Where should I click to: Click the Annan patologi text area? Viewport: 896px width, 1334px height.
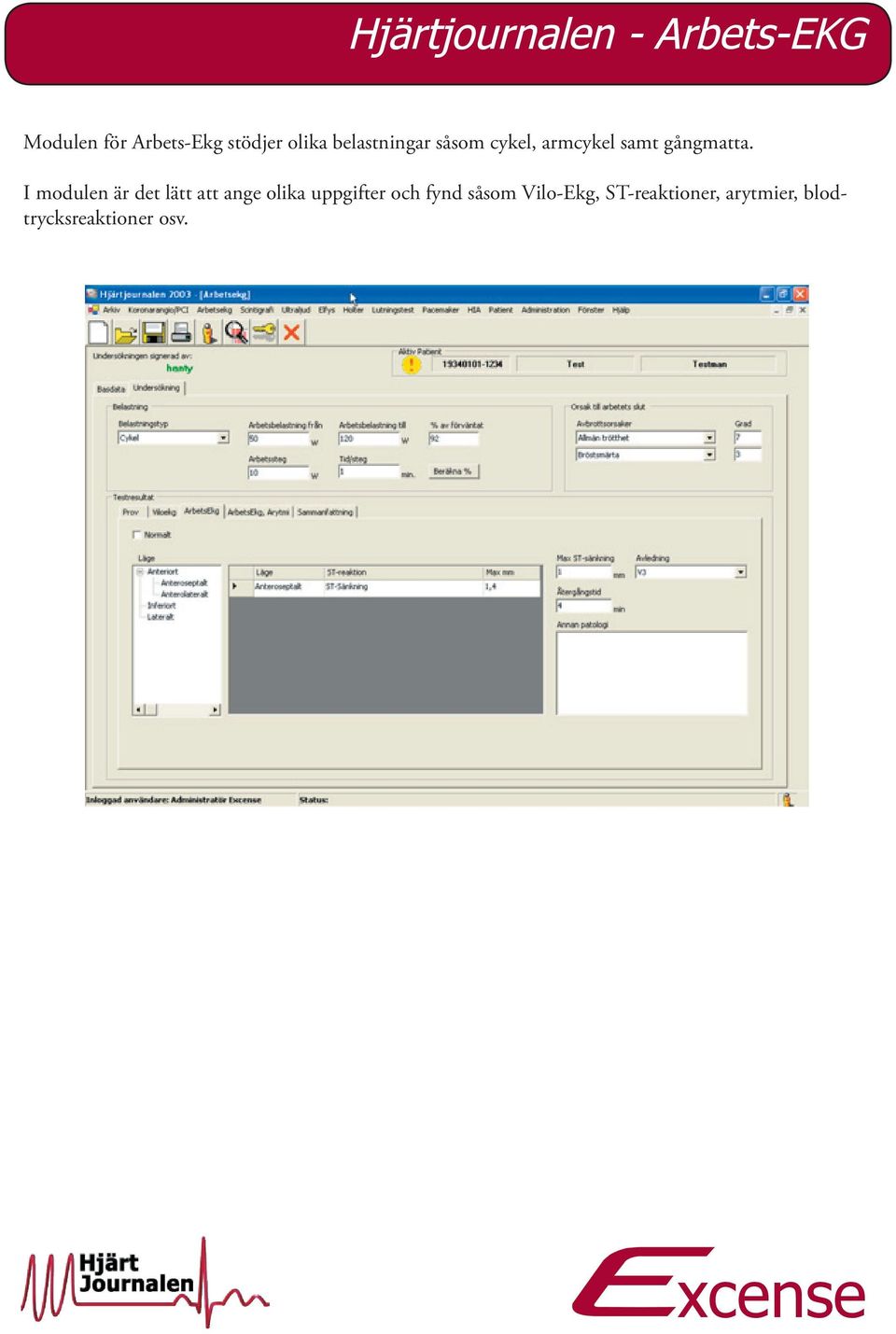651,672
